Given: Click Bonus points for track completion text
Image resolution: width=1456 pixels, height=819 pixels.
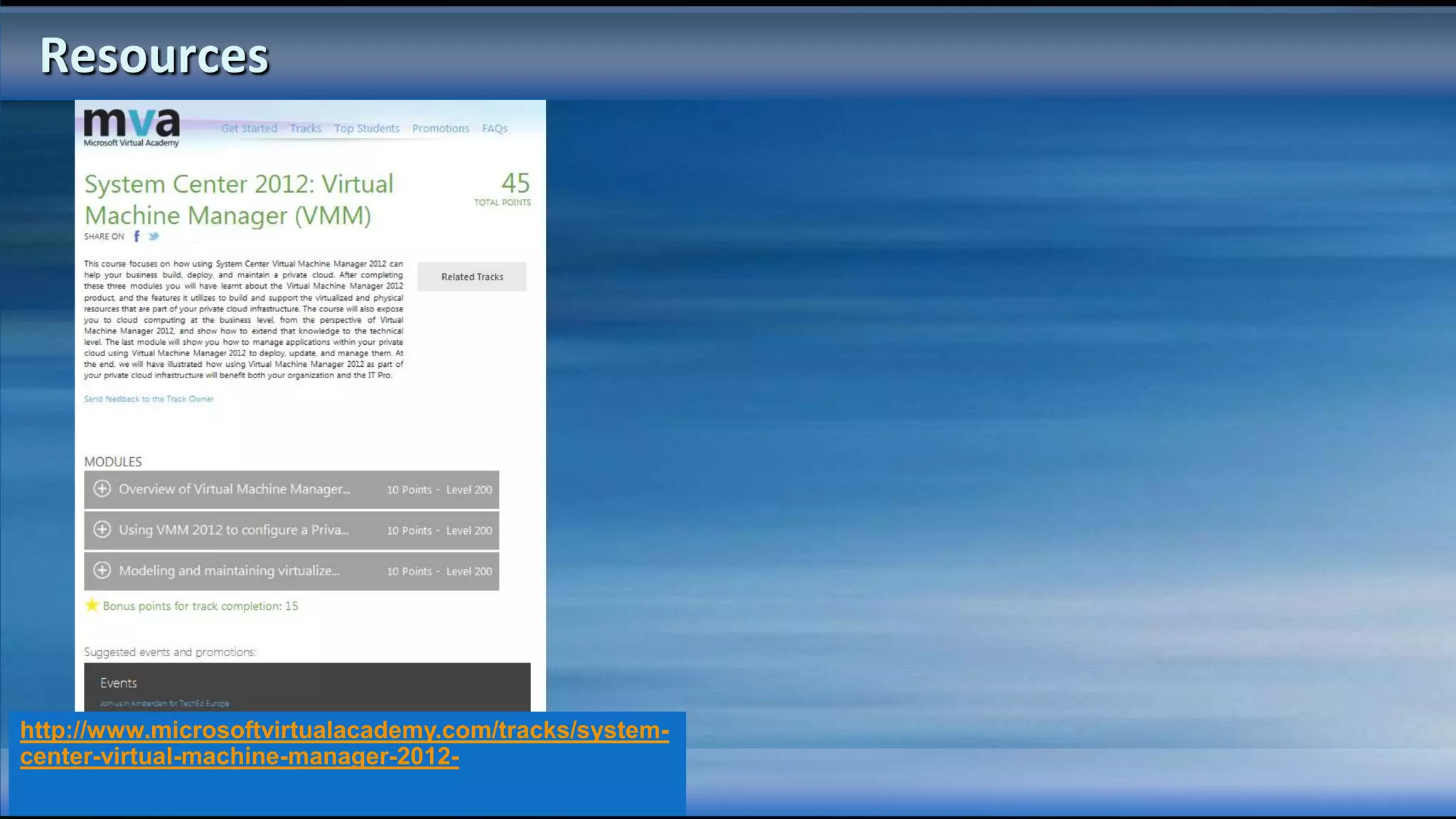Looking at the screenshot, I should 200,606.
